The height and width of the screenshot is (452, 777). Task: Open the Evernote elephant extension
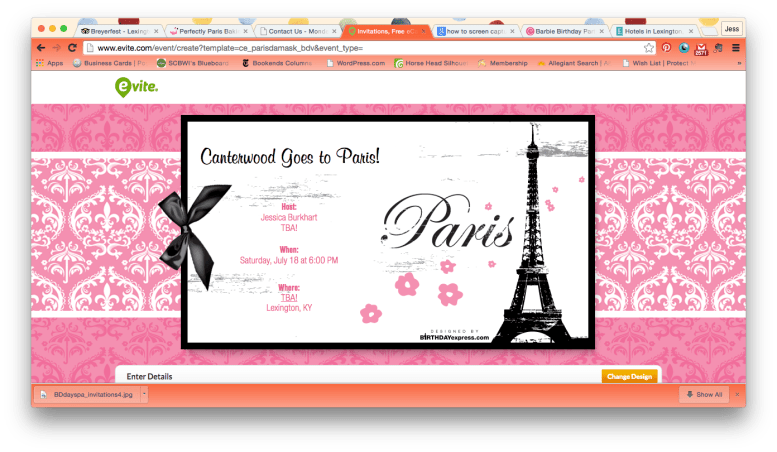(x=719, y=48)
